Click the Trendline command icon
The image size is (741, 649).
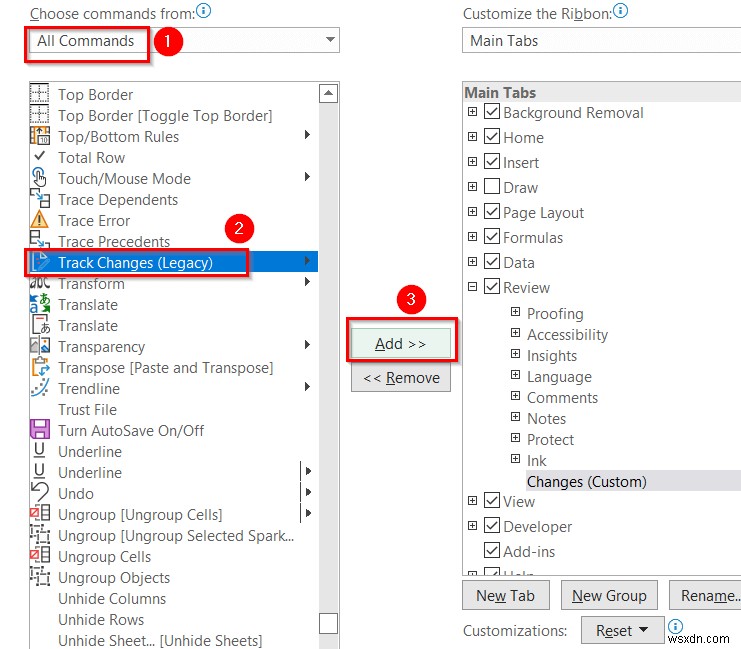[40, 388]
